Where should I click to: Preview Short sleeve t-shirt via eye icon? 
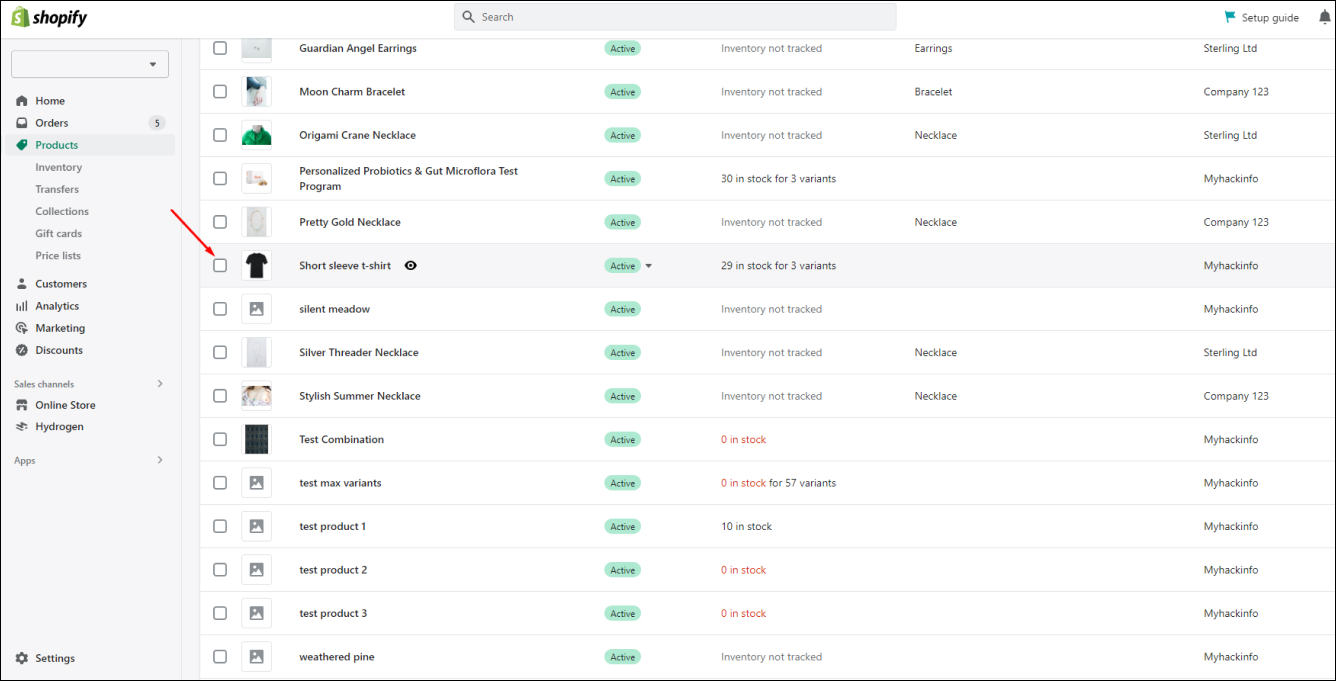tap(410, 266)
